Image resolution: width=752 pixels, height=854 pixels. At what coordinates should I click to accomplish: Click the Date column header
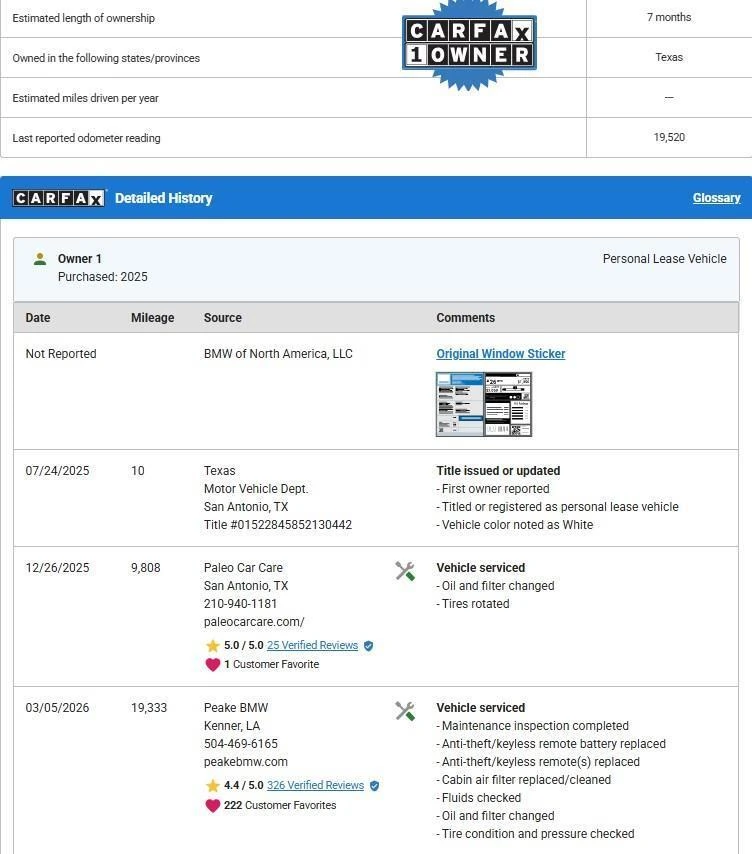[x=38, y=318]
